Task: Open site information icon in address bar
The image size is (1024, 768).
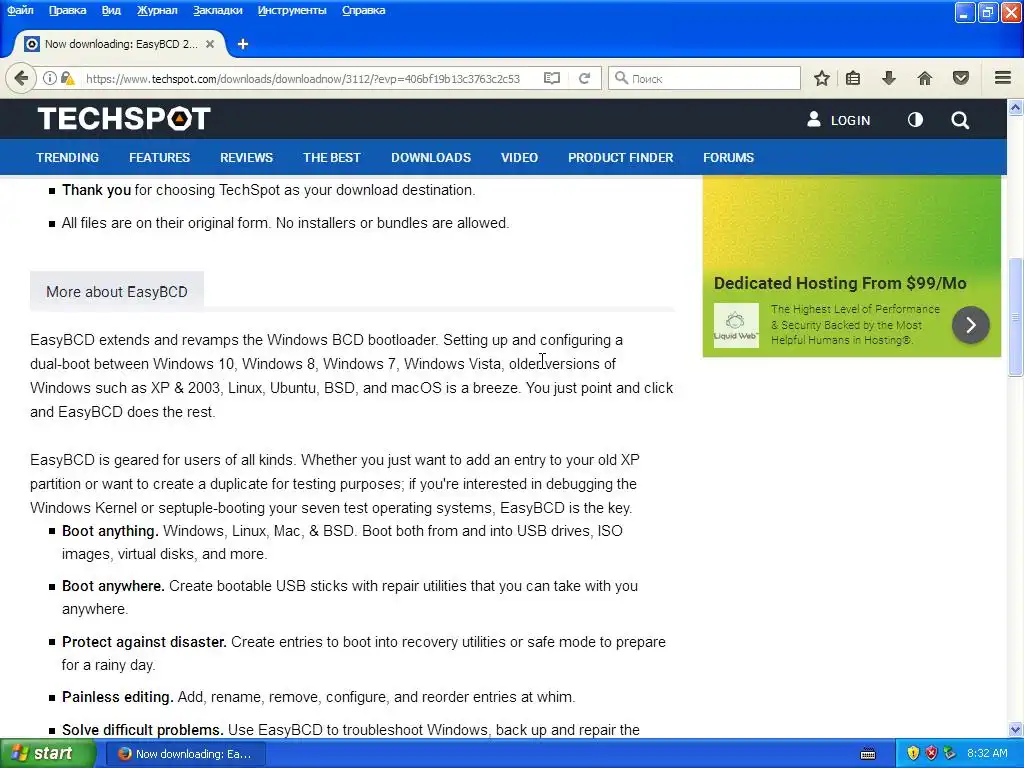Action: (x=50, y=78)
